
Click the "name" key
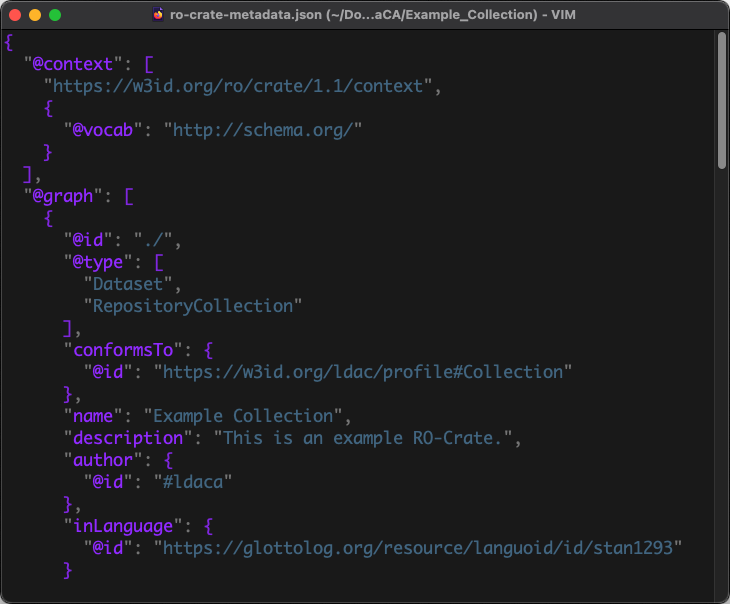point(93,416)
